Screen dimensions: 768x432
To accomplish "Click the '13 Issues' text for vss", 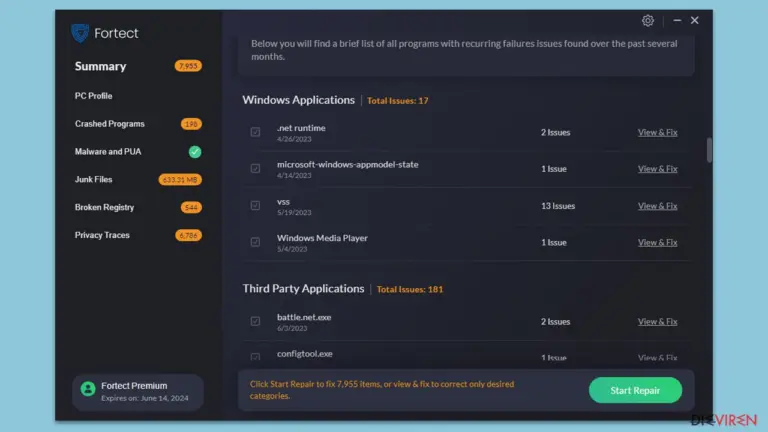I will (x=558, y=206).
